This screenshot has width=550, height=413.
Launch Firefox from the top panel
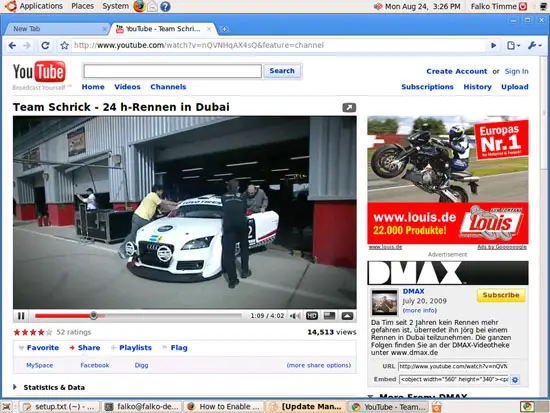click(x=139, y=6)
